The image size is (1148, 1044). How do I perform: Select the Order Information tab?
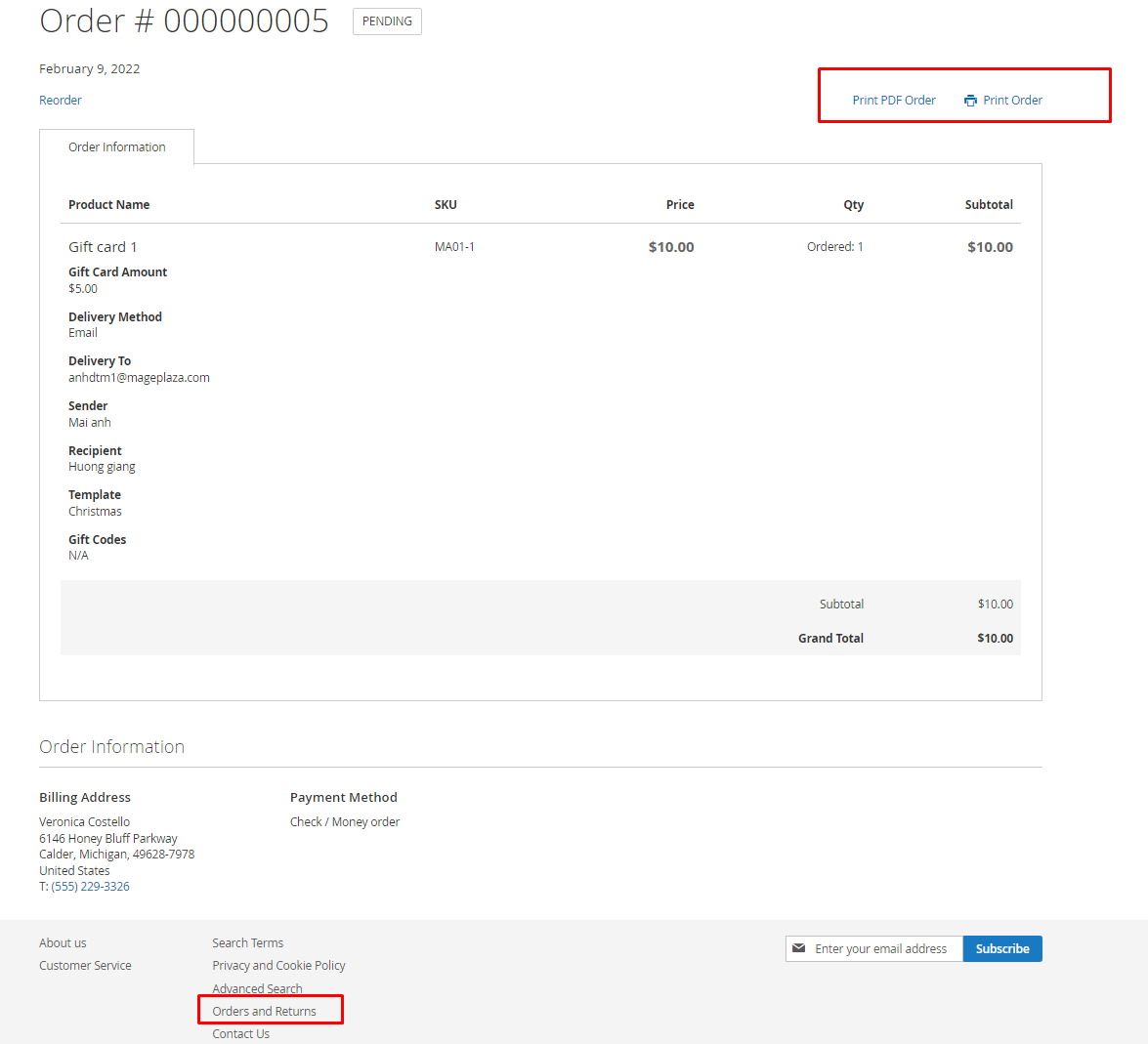coord(117,147)
